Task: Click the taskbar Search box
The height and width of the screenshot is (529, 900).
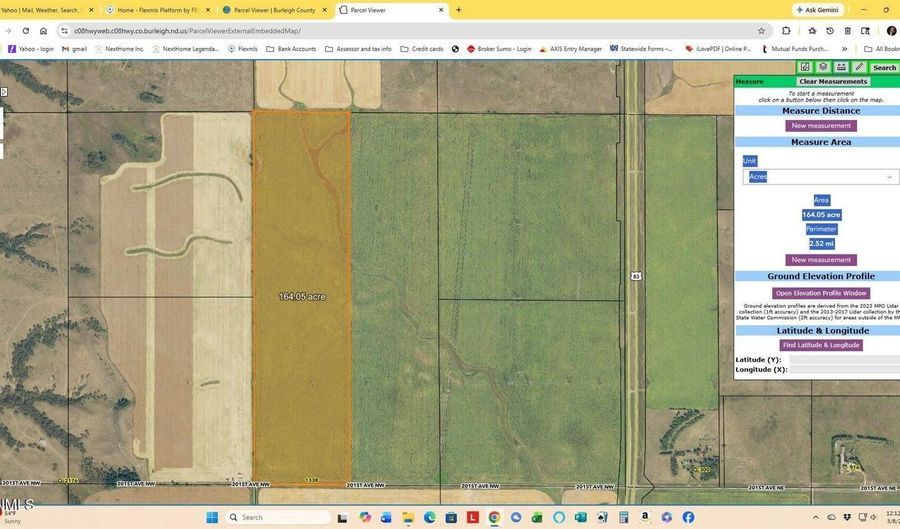Action: click(x=278, y=517)
